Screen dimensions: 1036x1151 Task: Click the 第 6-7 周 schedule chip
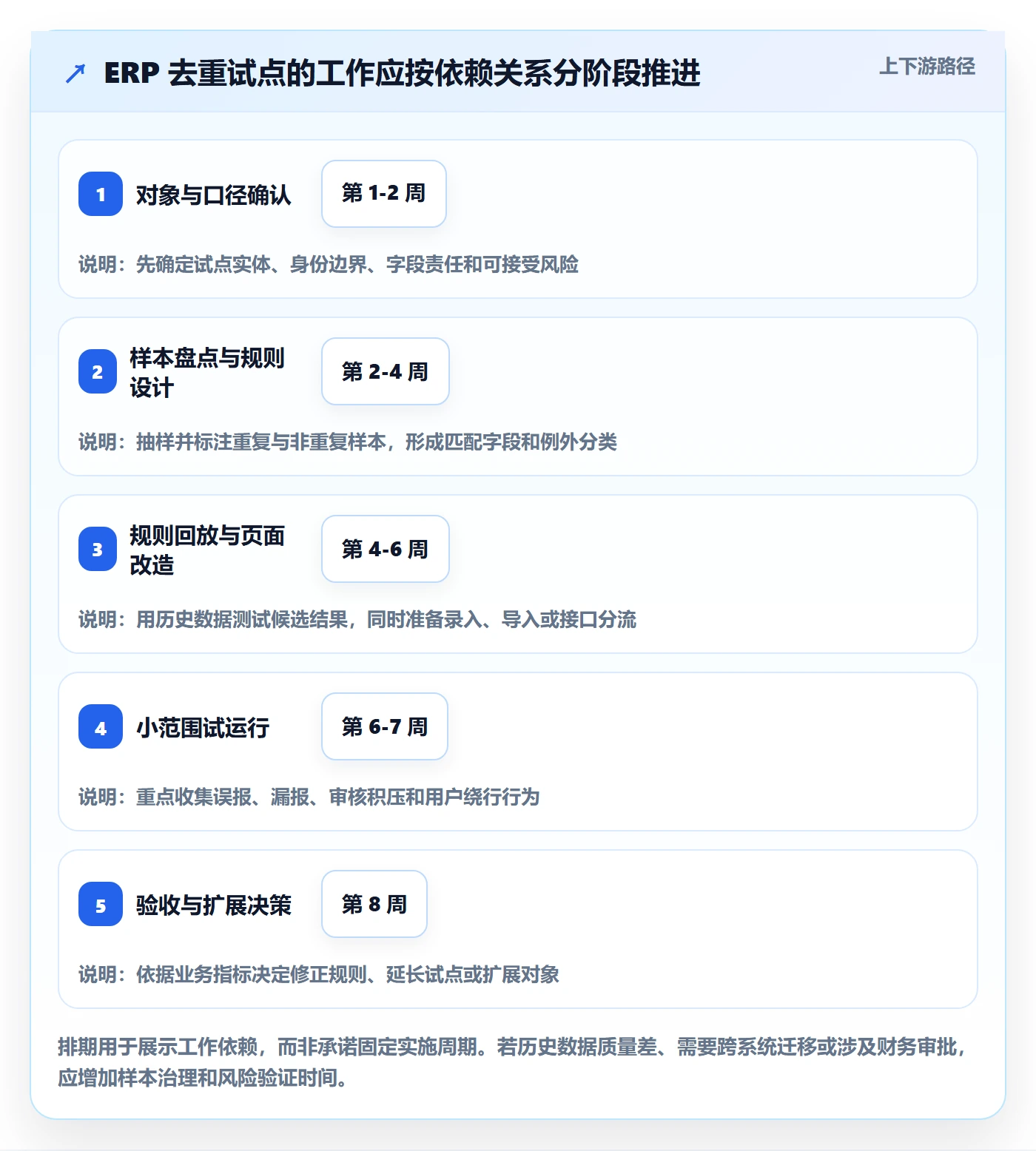tap(385, 726)
